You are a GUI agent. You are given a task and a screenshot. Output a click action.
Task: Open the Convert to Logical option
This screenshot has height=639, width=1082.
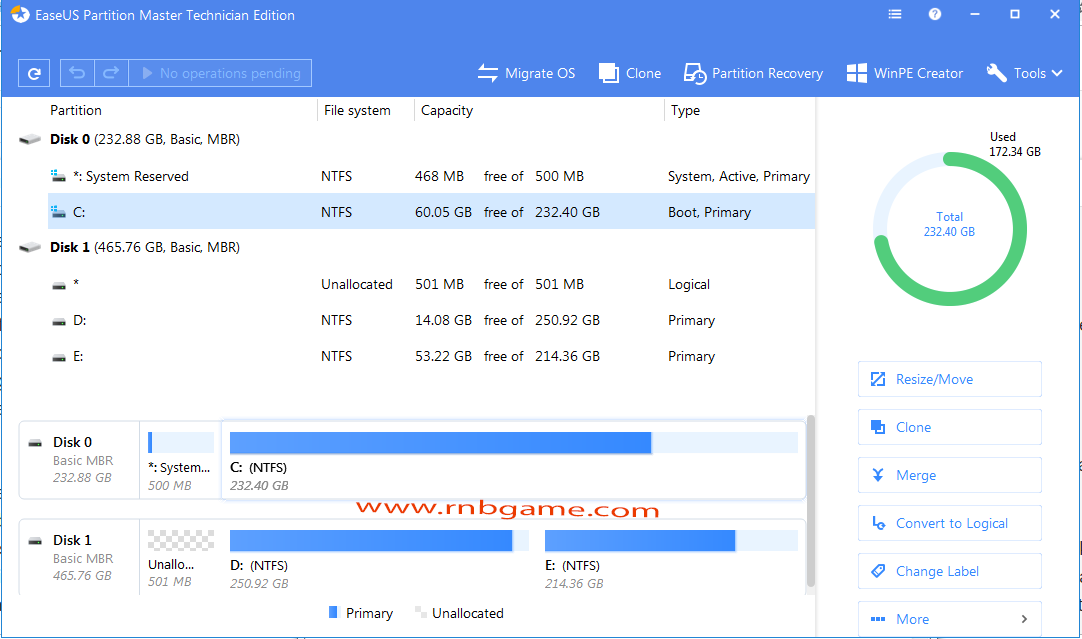coord(948,523)
